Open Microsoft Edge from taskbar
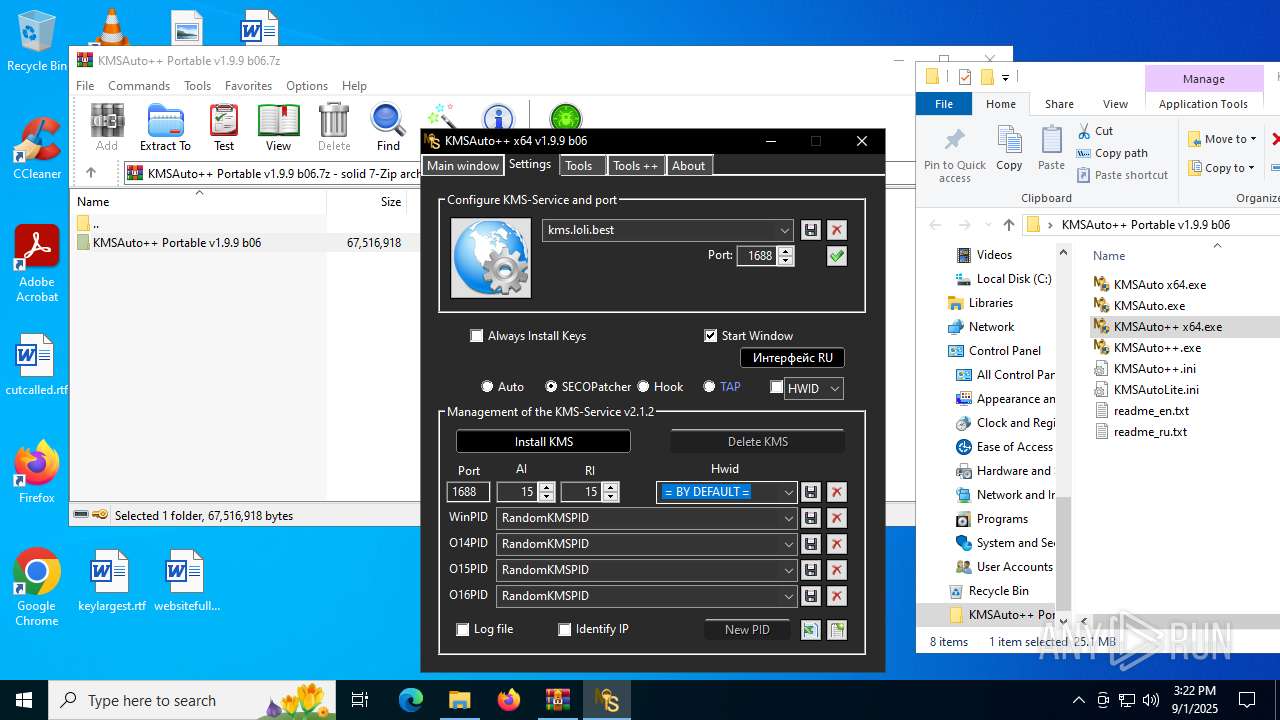 [x=411, y=700]
